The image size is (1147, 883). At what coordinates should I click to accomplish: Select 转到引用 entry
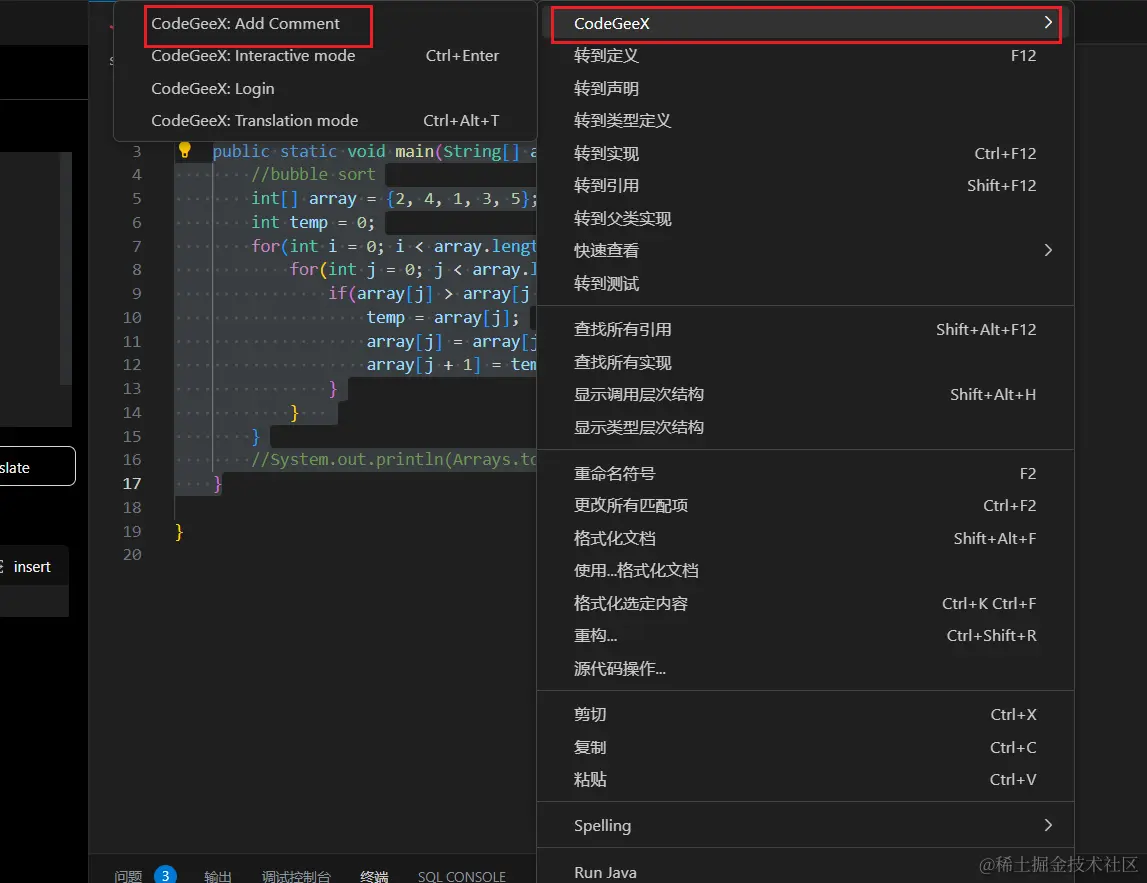click(805, 186)
